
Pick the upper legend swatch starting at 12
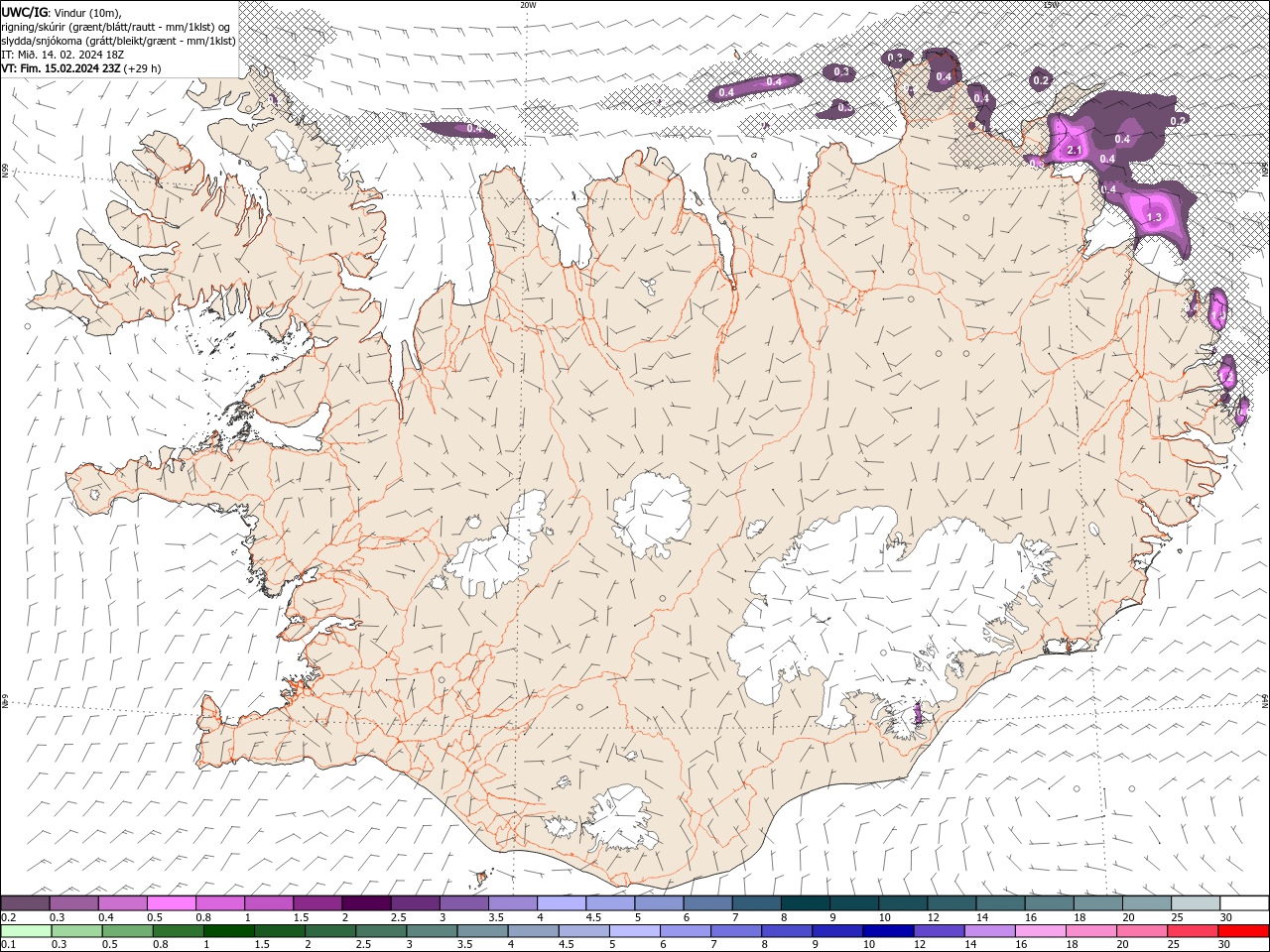[952, 903]
